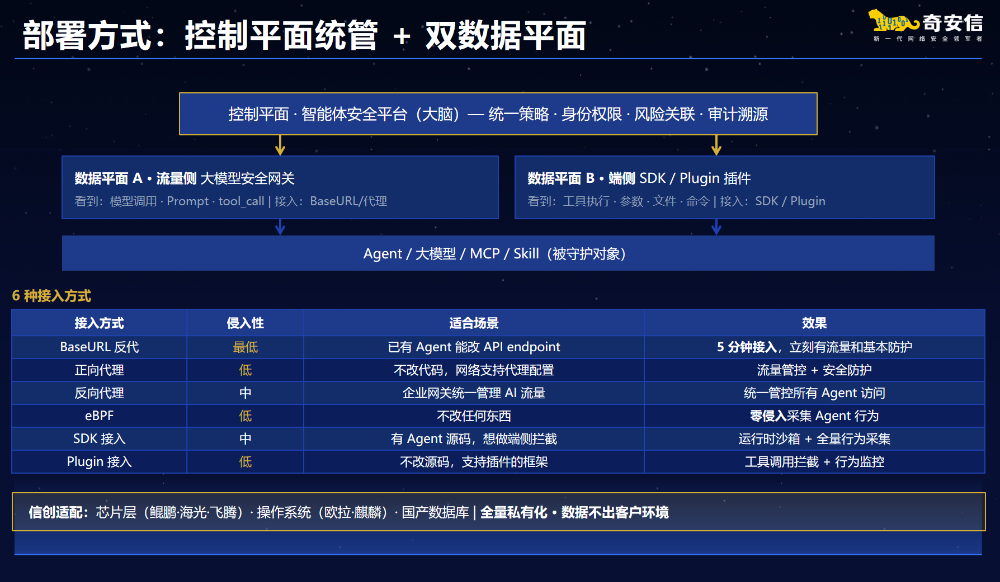Click the cell 统一管控所有 Agent 访问
Screen dimensions: 1000x582
(x=814, y=393)
